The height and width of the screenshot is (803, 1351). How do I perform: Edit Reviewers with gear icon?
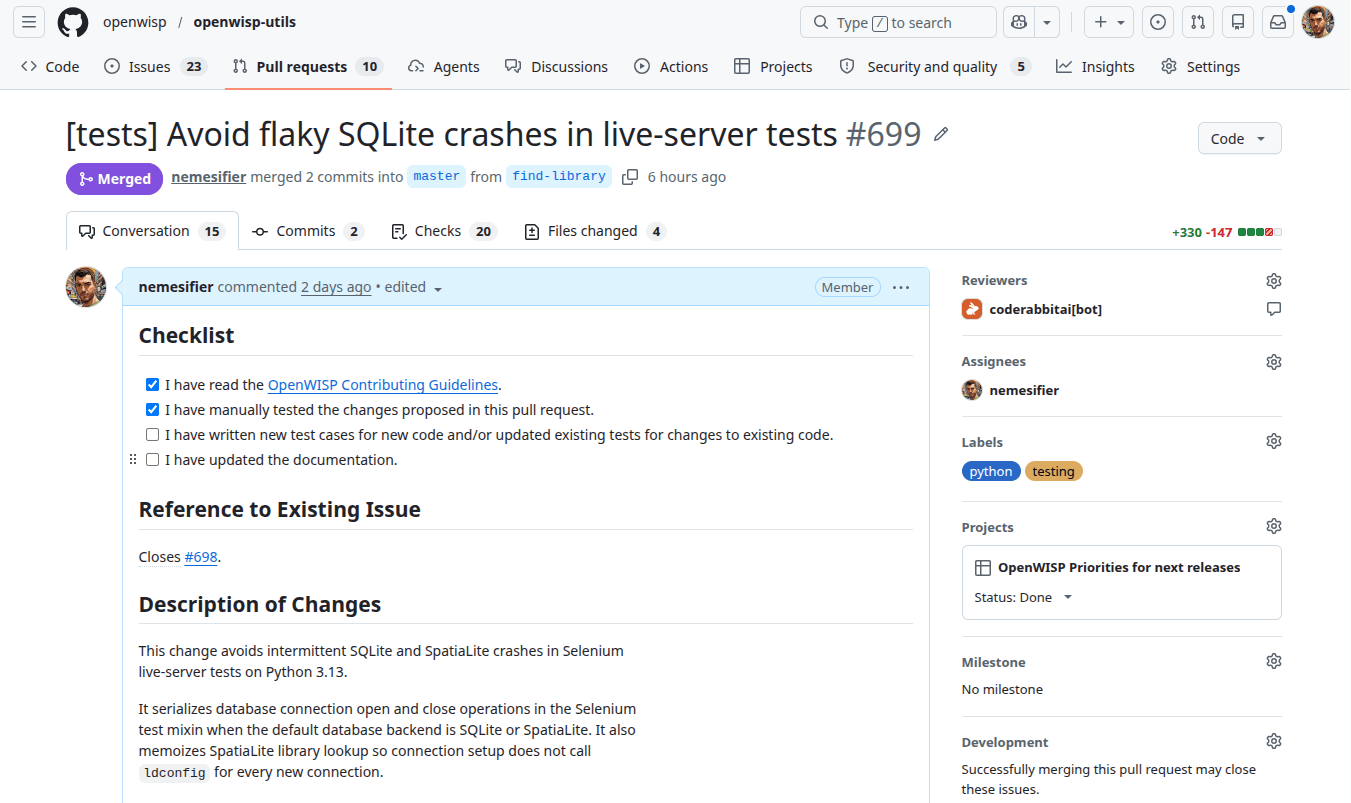coord(1273,281)
